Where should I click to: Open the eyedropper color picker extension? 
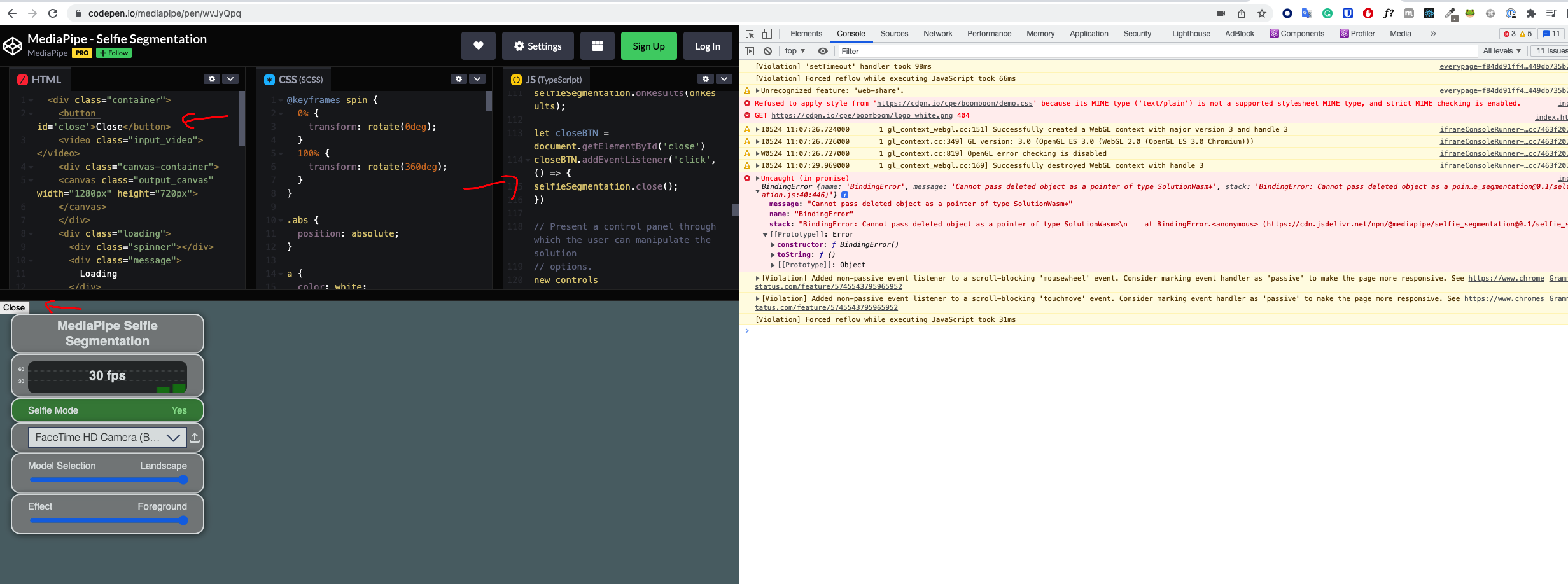(1450, 13)
